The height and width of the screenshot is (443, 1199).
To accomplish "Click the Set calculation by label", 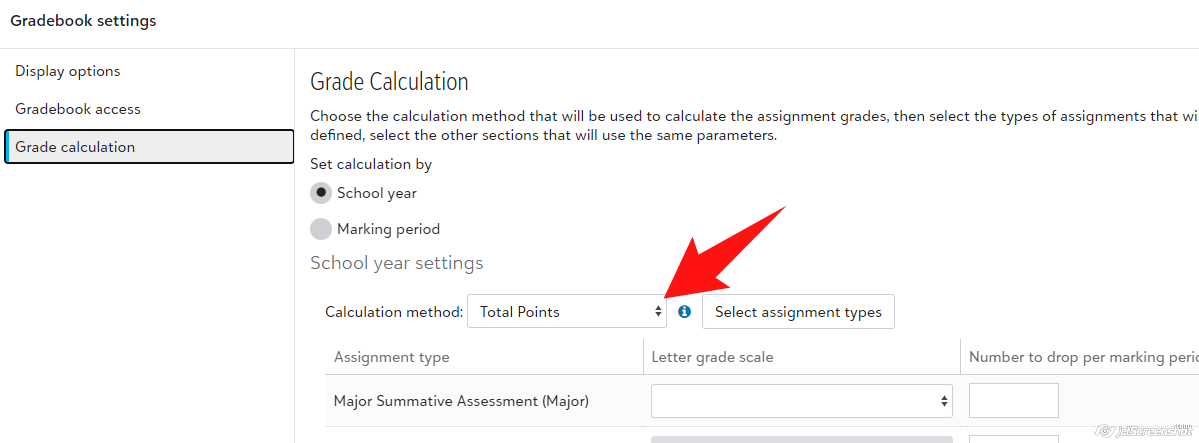I will 371,164.
